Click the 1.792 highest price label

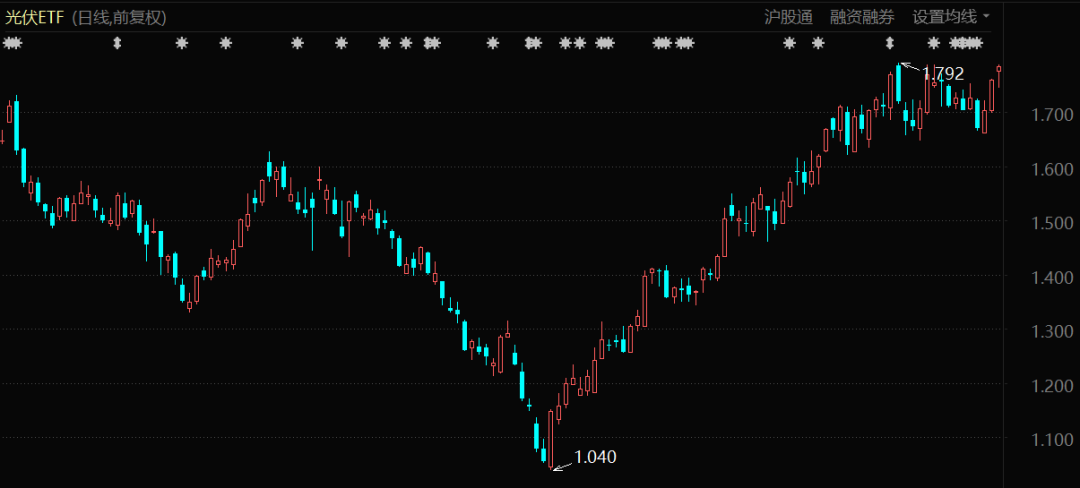(943, 73)
